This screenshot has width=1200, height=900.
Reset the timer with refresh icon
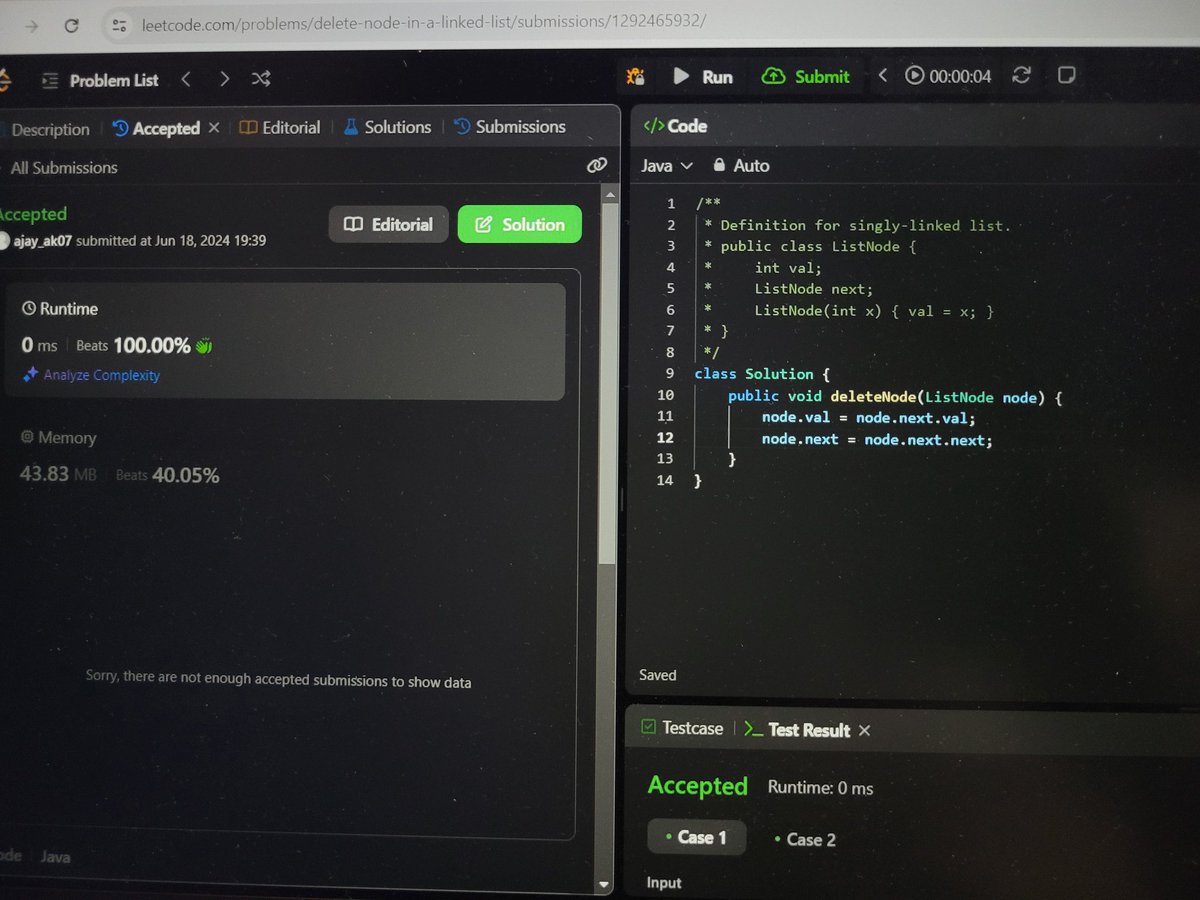(x=1021, y=75)
